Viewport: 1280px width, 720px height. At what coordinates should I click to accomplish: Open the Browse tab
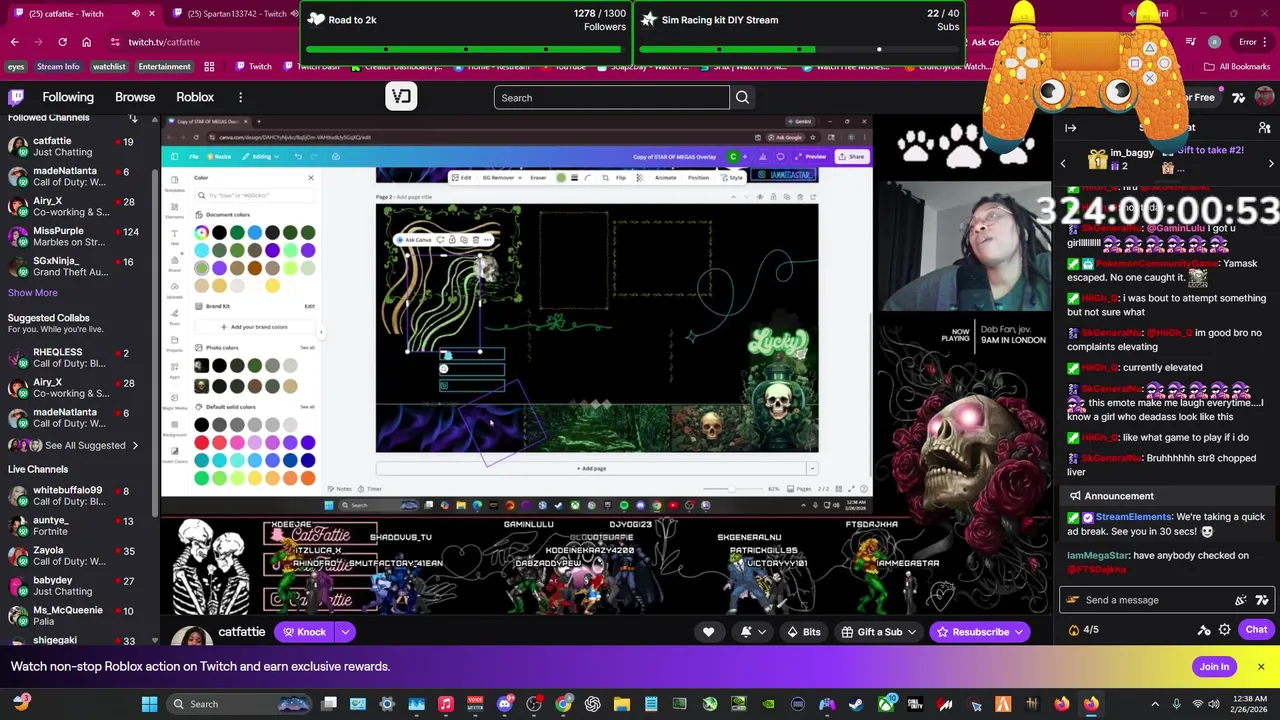point(135,97)
